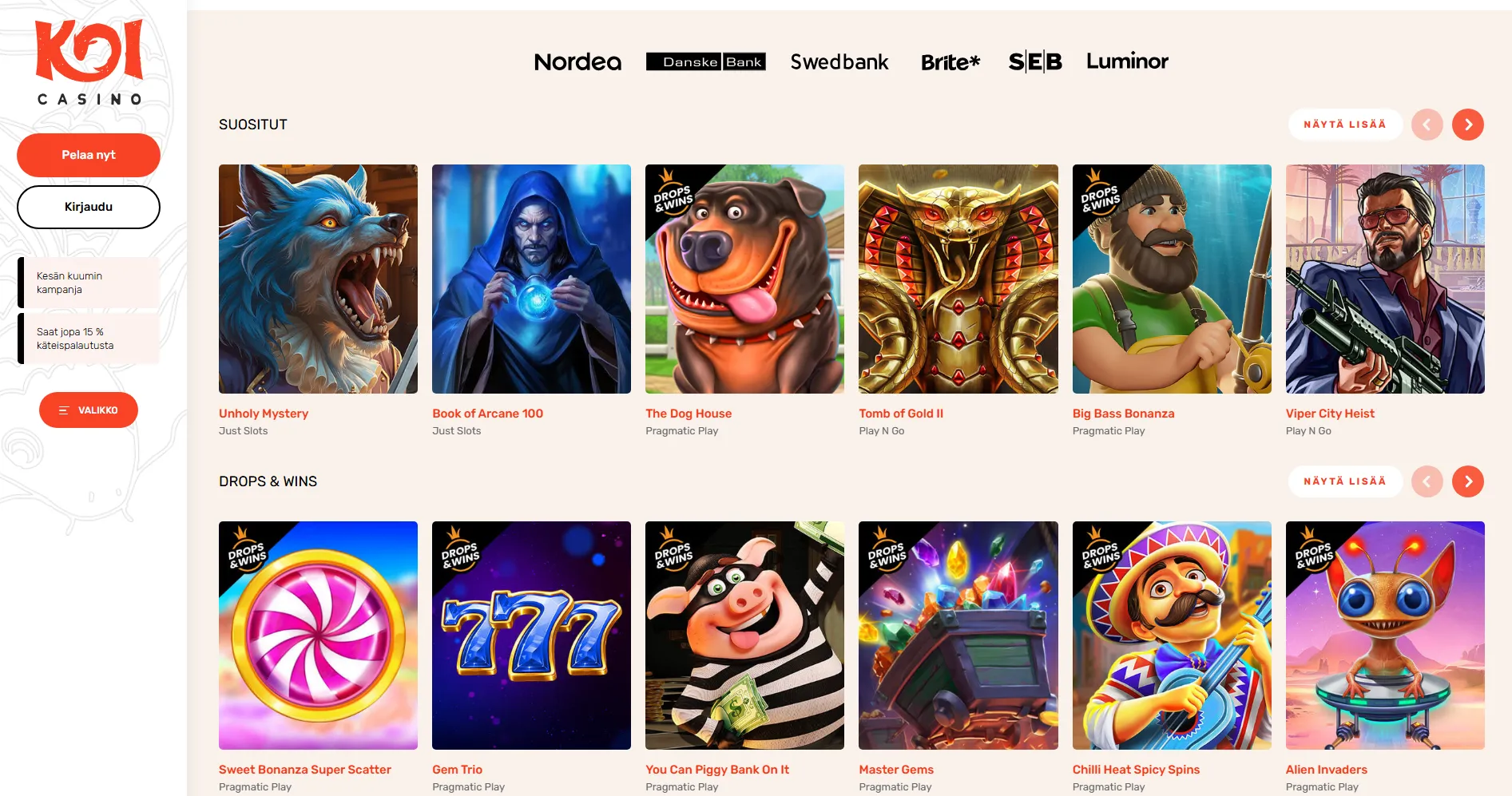Click the Danske Bank logo
1512x796 pixels.
click(706, 61)
